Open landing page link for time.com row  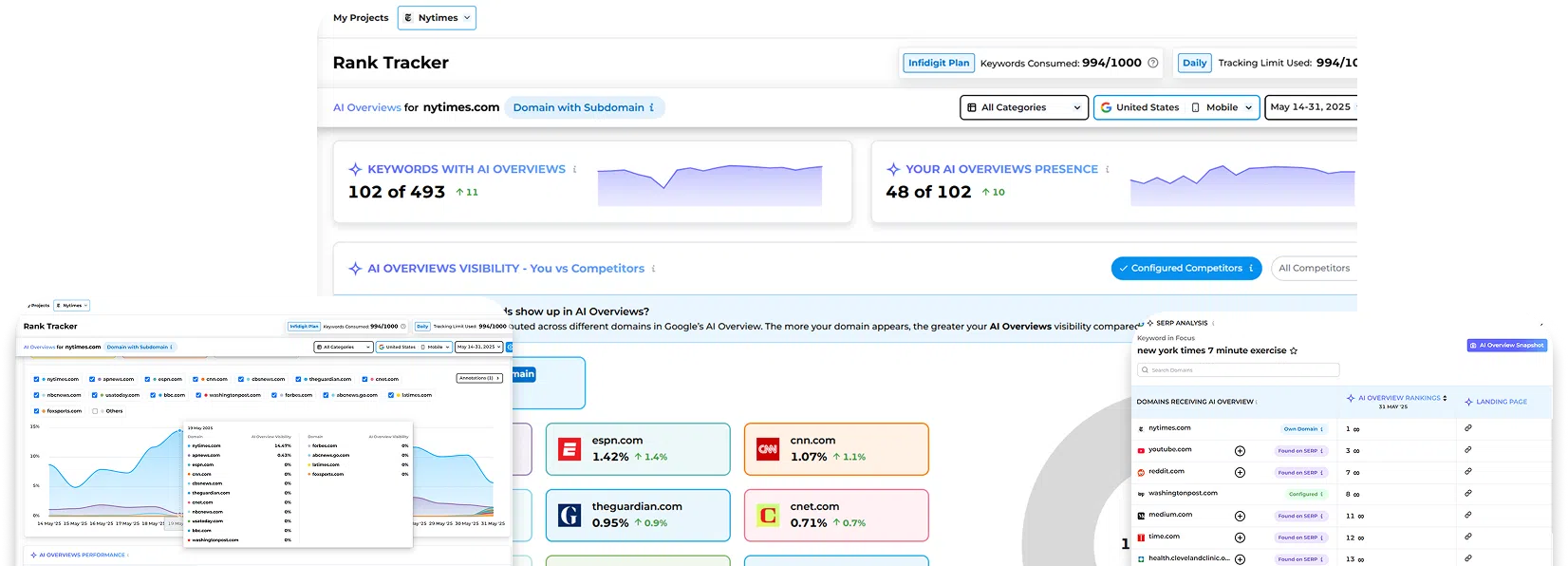coord(1468,538)
